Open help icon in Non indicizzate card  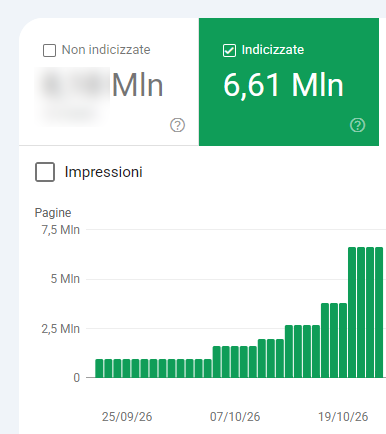click(x=177, y=125)
